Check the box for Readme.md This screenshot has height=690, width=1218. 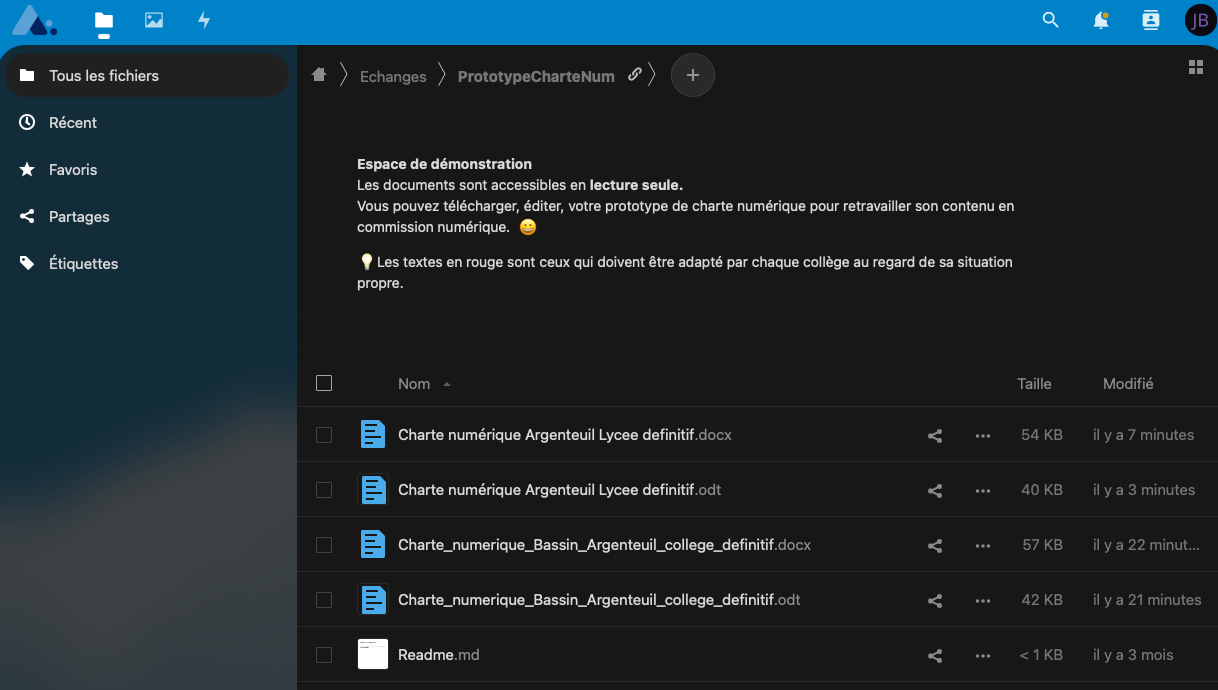tap(324, 655)
